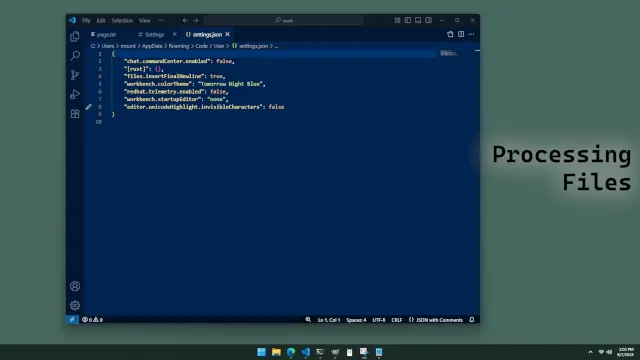The width and height of the screenshot is (640, 360).
Task: Close the settings.json tab
Action: 227,34
